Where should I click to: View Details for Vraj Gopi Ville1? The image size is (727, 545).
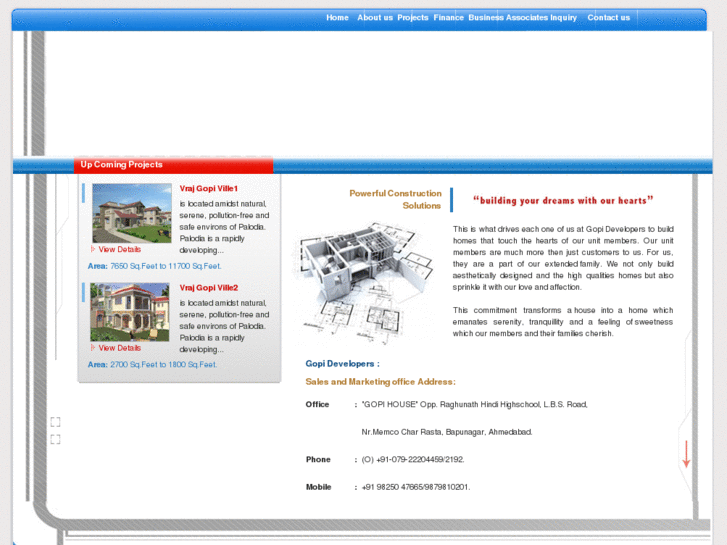tap(119, 249)
